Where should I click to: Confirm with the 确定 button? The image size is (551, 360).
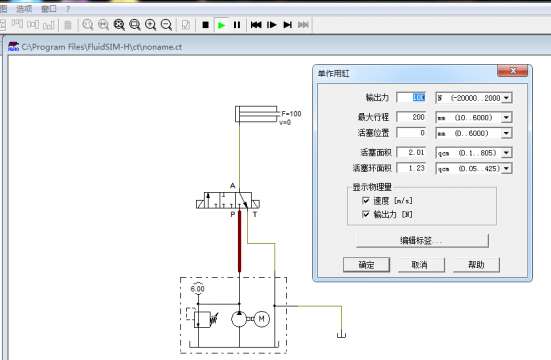coord(366,264)
